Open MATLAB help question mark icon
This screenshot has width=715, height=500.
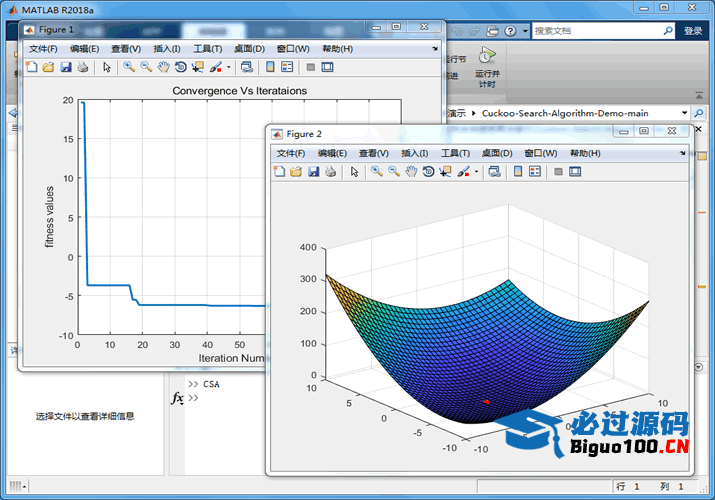510,31
